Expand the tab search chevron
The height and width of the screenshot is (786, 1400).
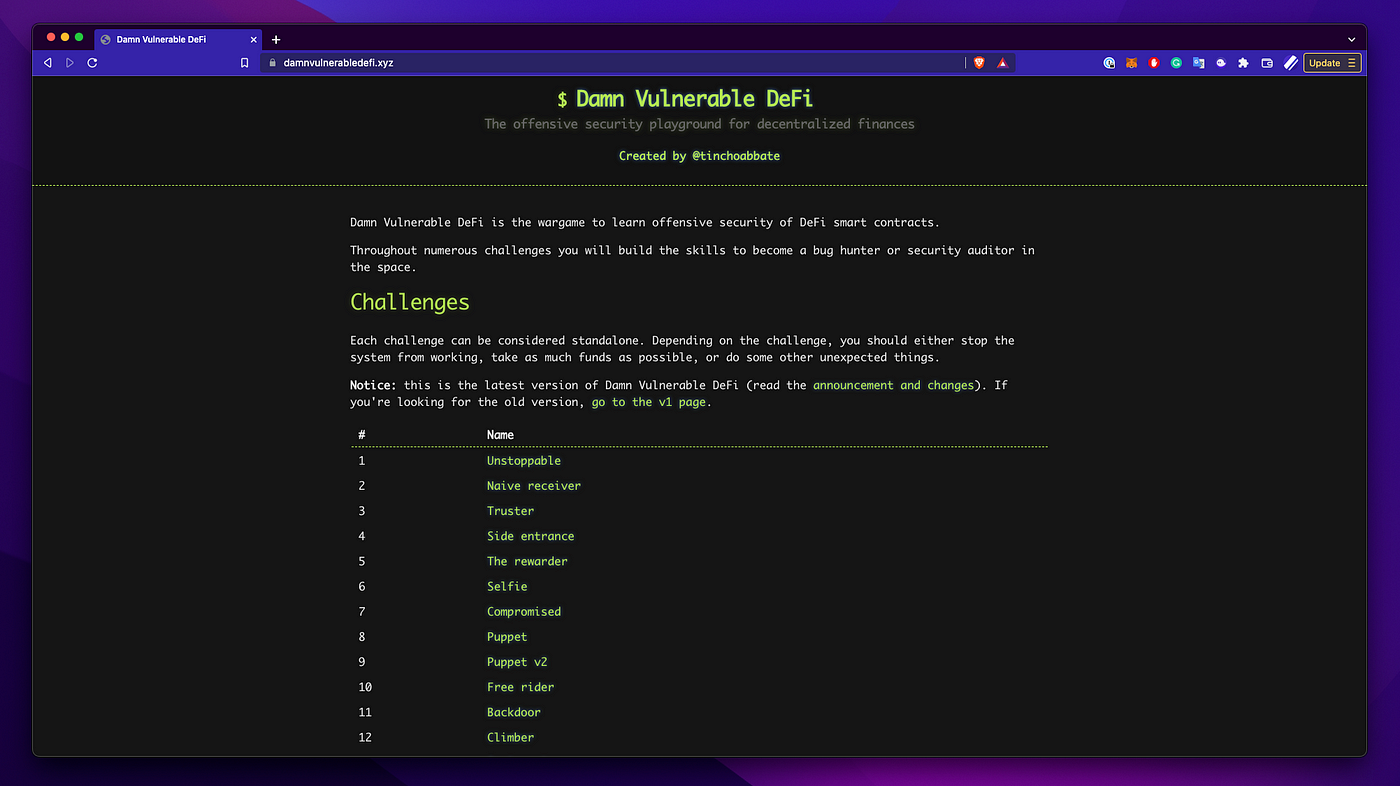[1351, 40]
